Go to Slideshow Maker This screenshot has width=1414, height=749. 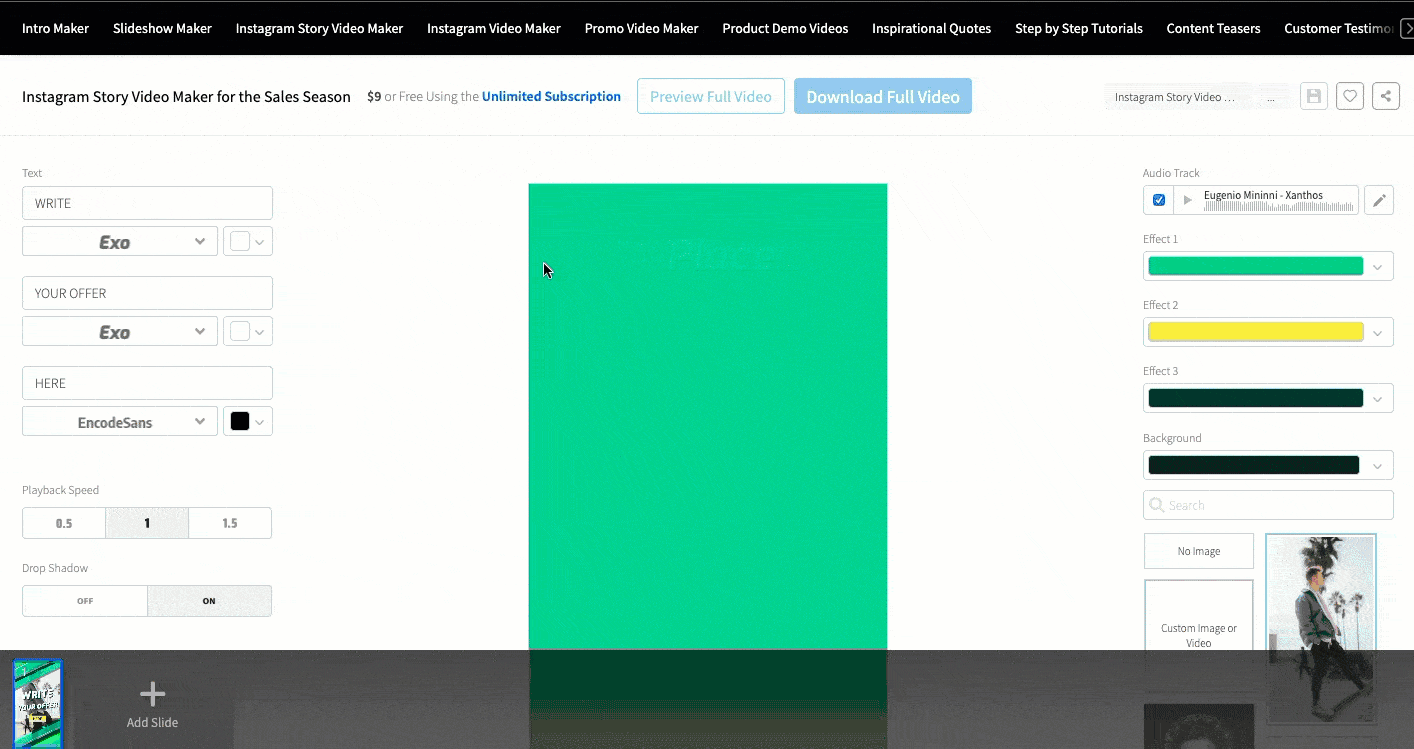[162, 28]
